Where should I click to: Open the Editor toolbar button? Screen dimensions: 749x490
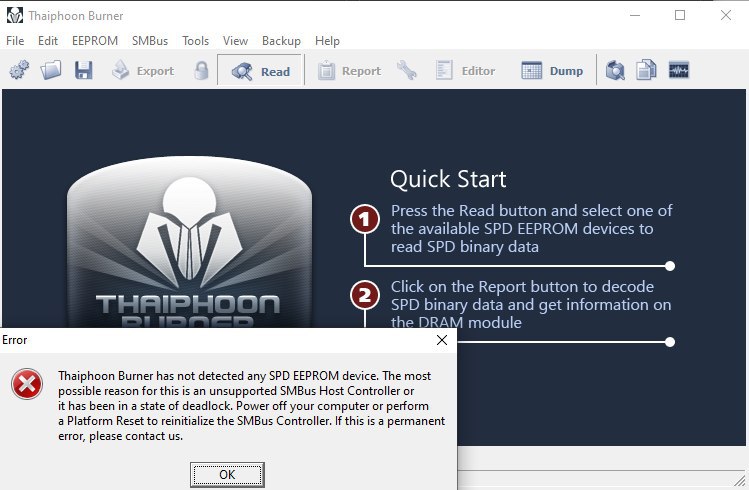tap(465, 71)
